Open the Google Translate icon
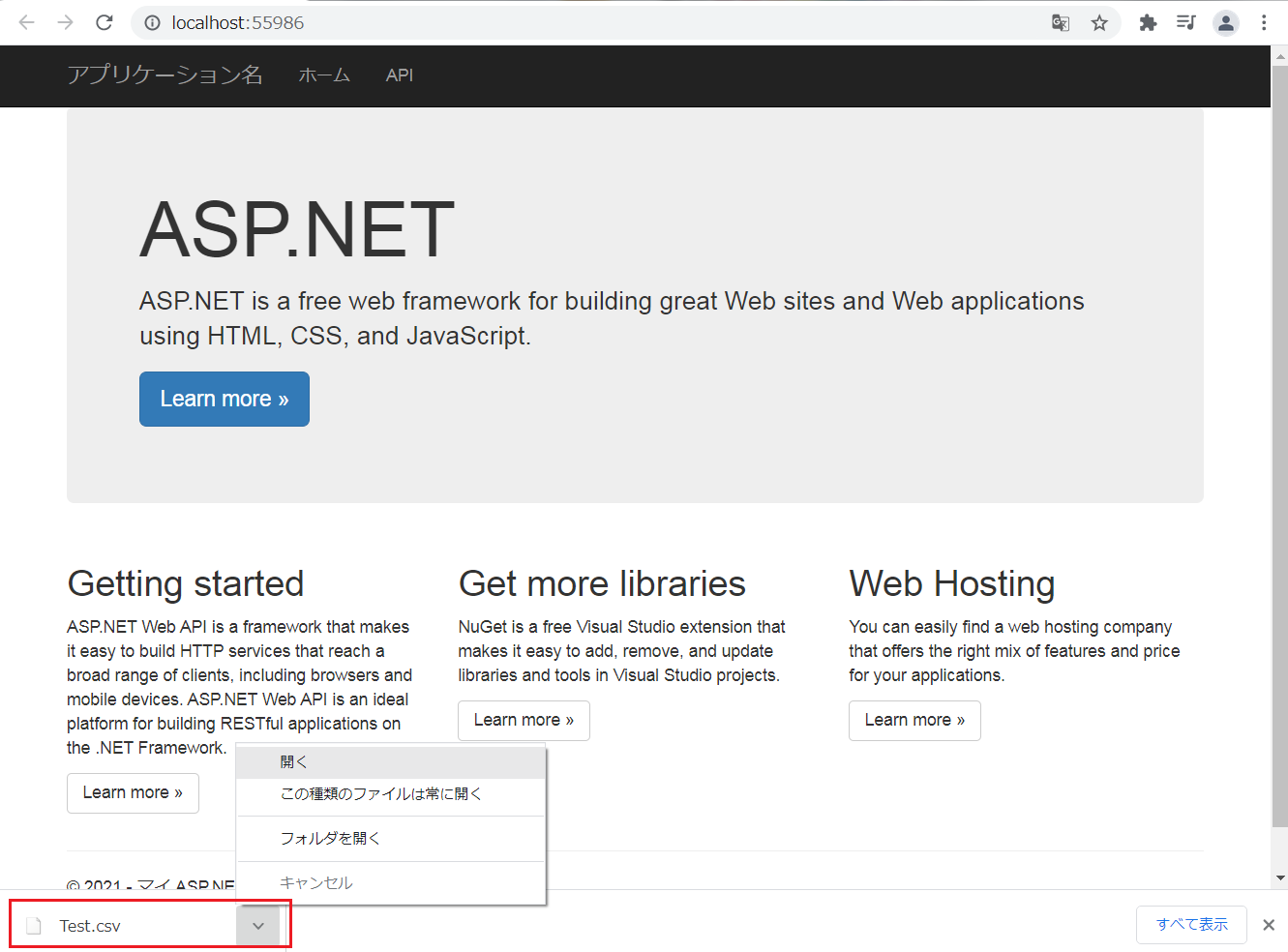The height and width of the screenshot is (952, 1288). (1061, 22)
